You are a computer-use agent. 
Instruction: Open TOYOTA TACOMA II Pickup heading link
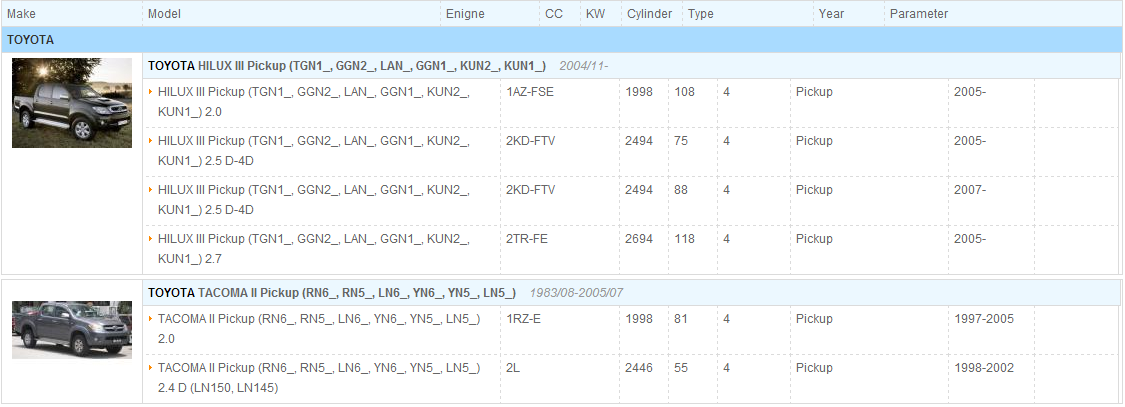tap(331, 293)
